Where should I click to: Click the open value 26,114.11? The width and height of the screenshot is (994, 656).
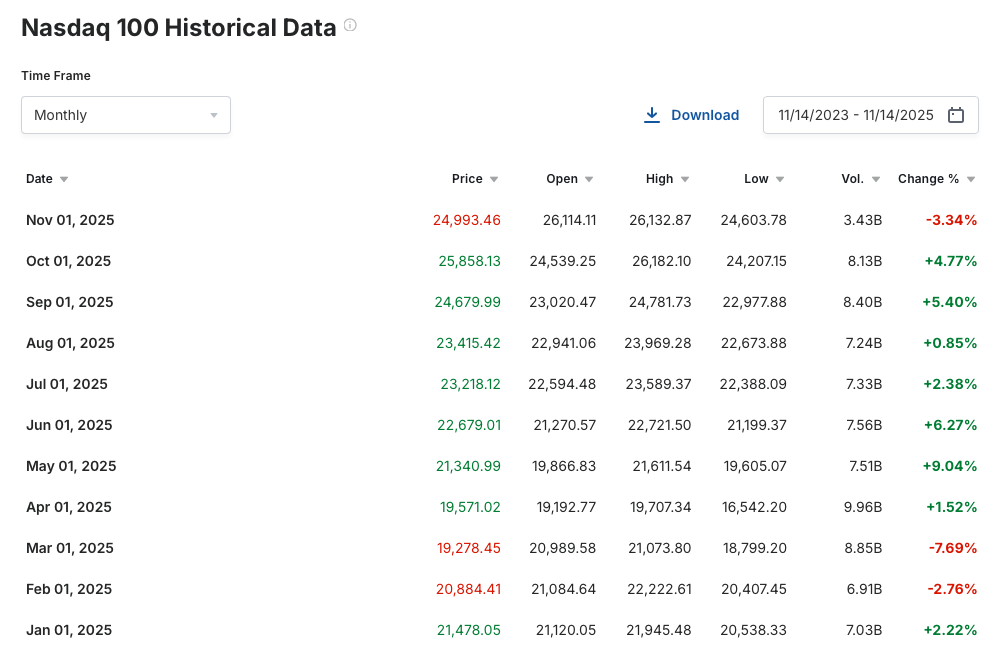point(569,220)
